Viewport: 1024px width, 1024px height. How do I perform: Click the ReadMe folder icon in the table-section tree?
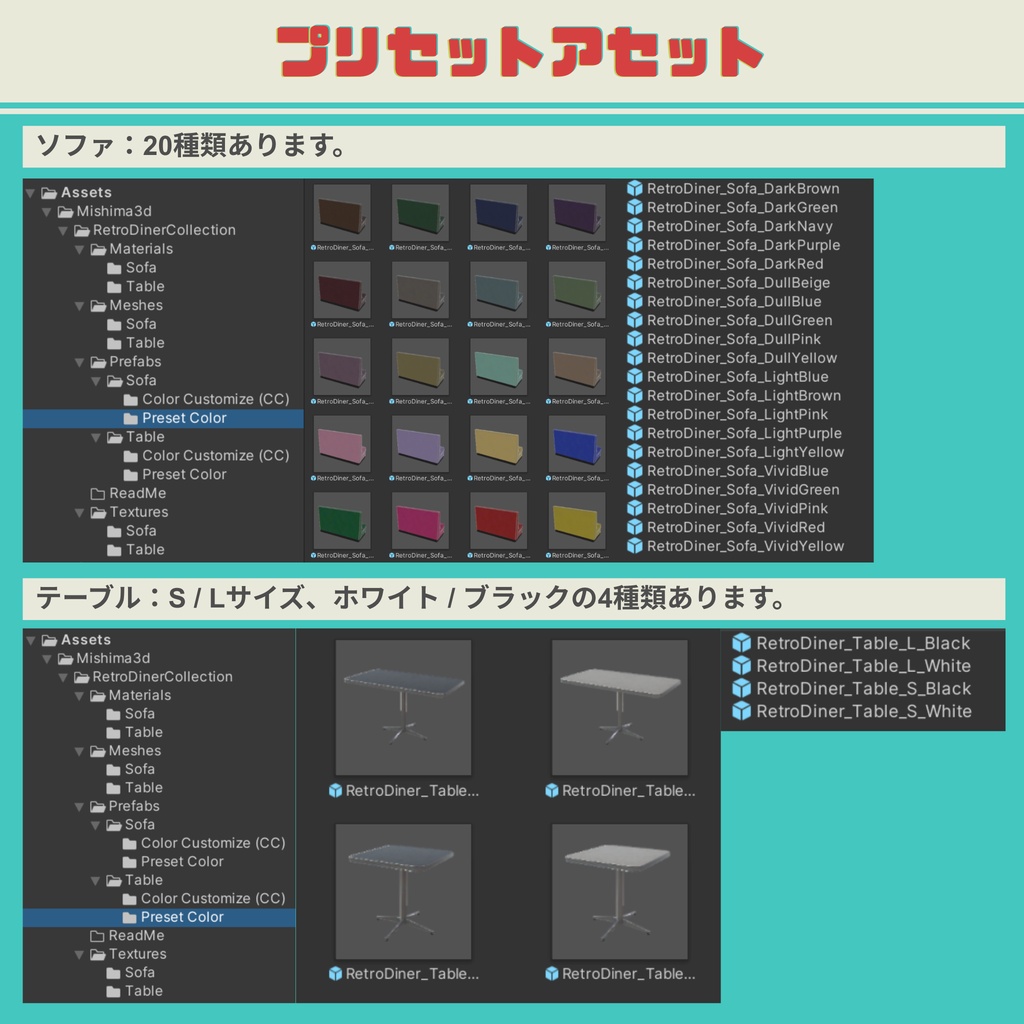[97, 936]
